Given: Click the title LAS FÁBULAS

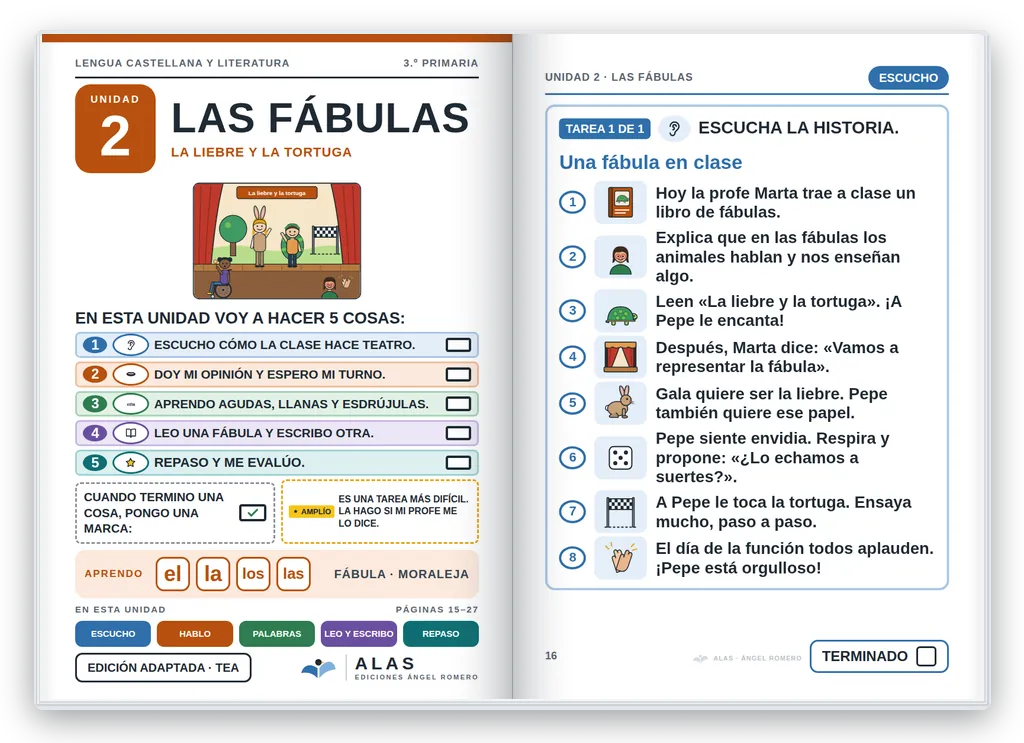Looking at the screenshot, I should click(320, 118).
